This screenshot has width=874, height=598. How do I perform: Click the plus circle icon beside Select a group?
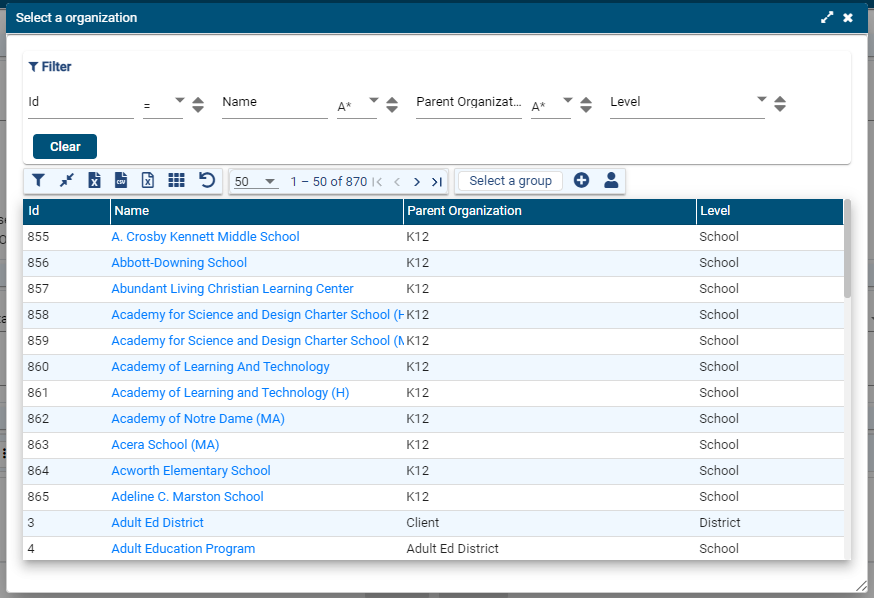581,181
